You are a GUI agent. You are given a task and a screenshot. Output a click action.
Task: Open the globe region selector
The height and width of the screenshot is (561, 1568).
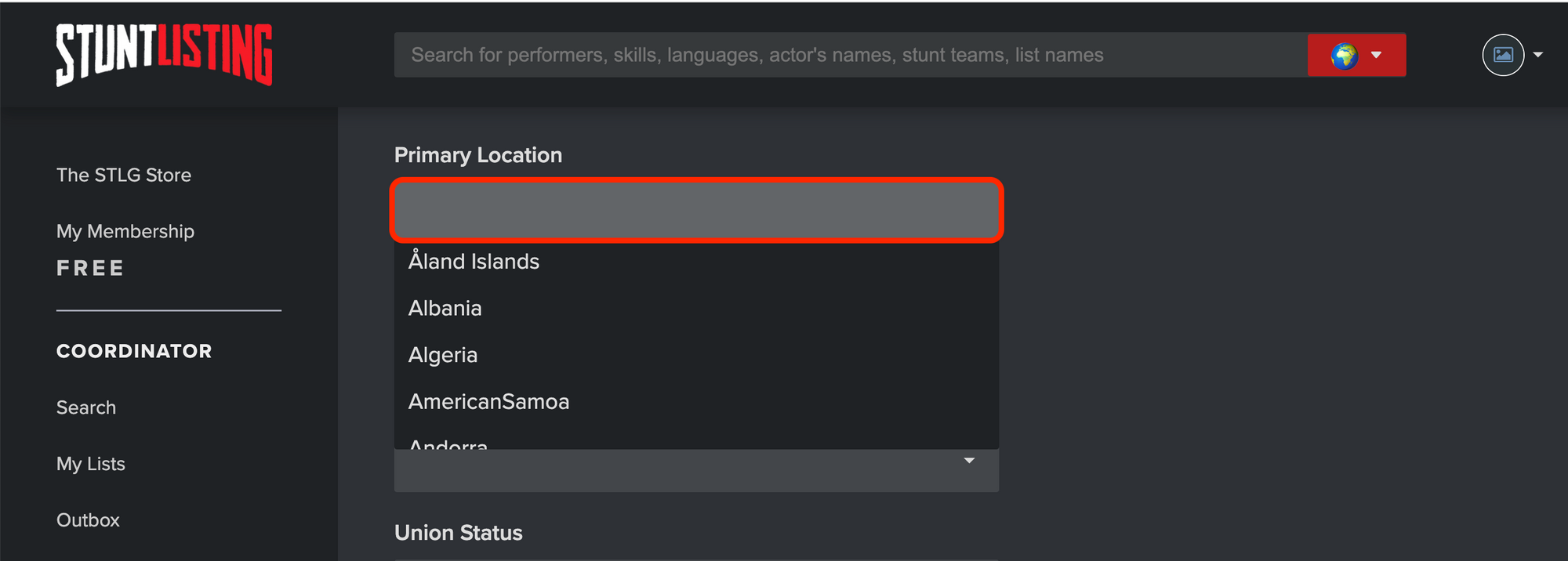[1344, 55]
